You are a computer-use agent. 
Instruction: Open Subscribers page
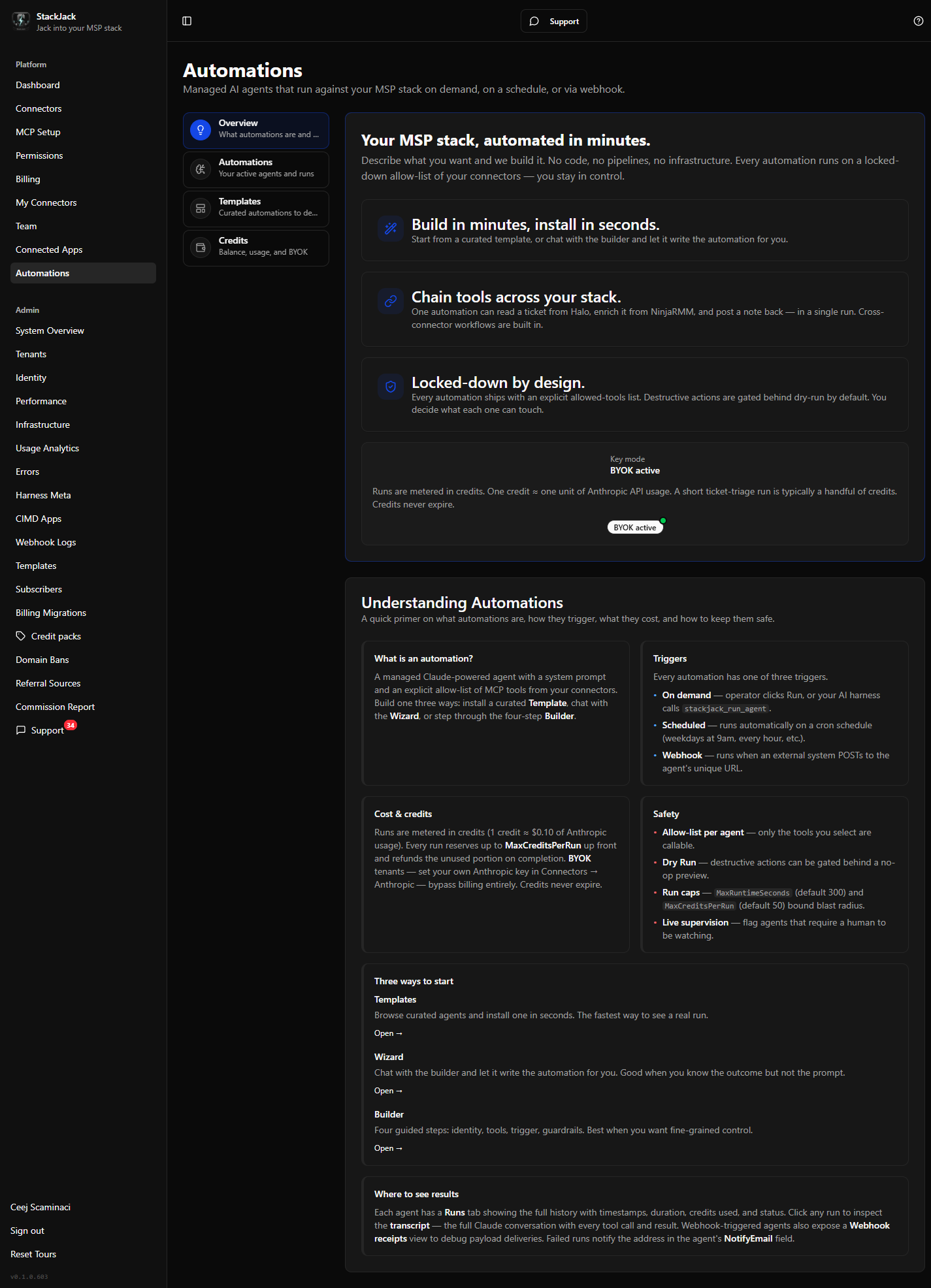pos(83,589)
